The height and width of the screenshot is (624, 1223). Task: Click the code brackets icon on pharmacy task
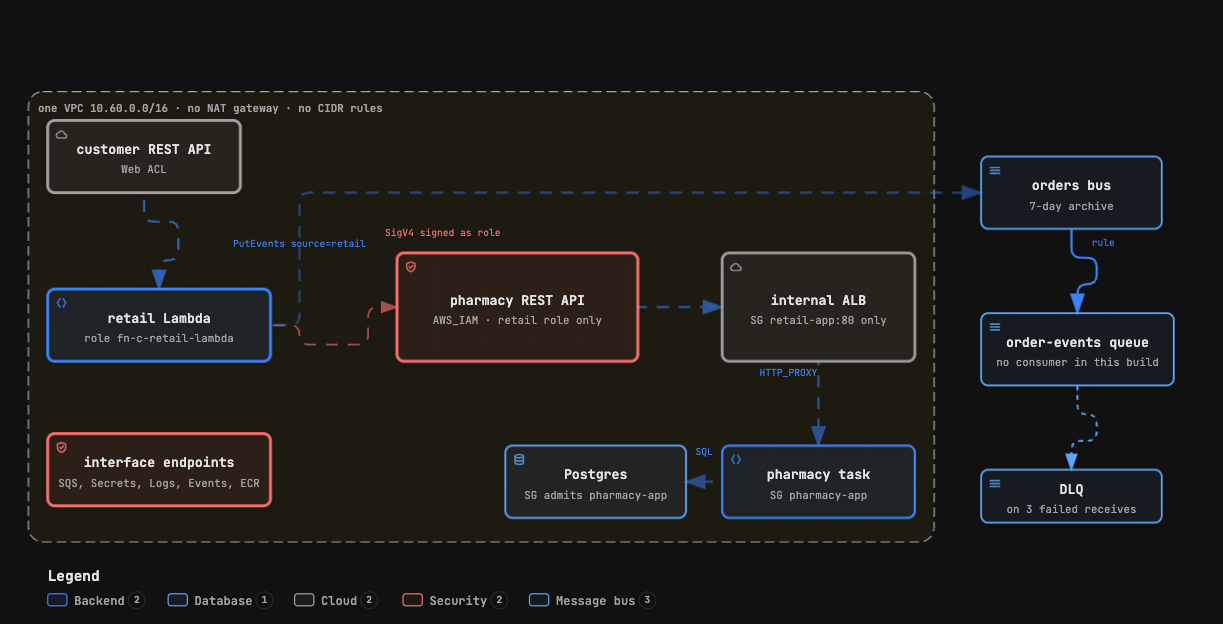(x=735, y=459)
